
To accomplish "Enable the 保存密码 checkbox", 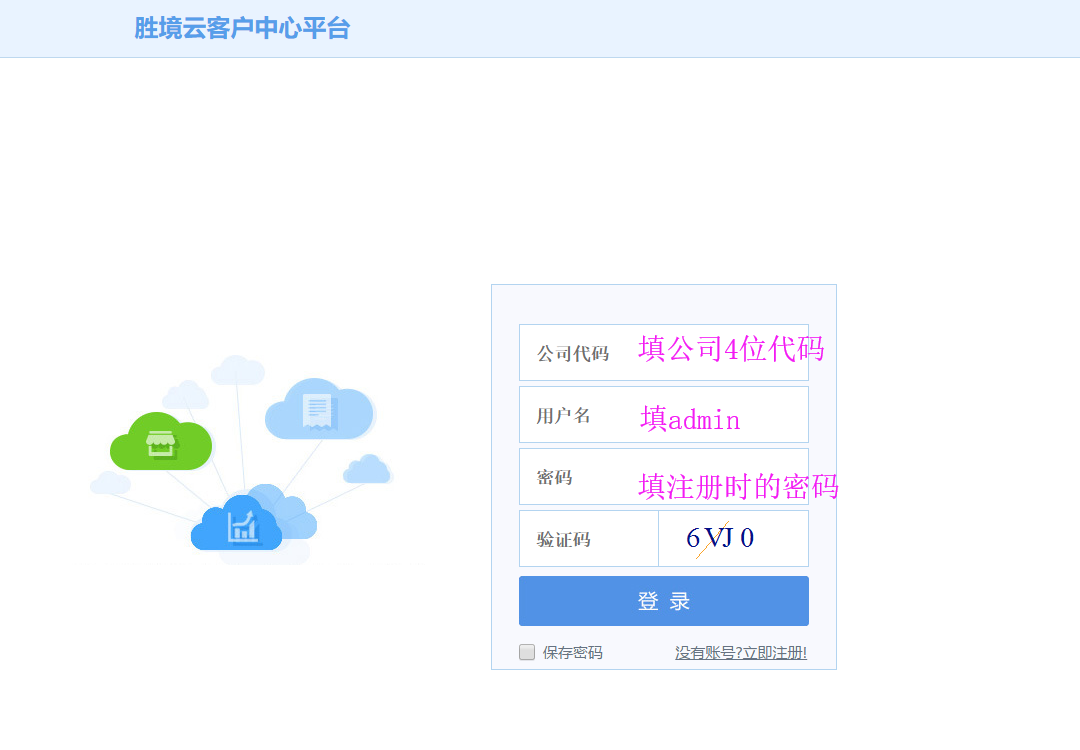I will click(x=527, y=653).
